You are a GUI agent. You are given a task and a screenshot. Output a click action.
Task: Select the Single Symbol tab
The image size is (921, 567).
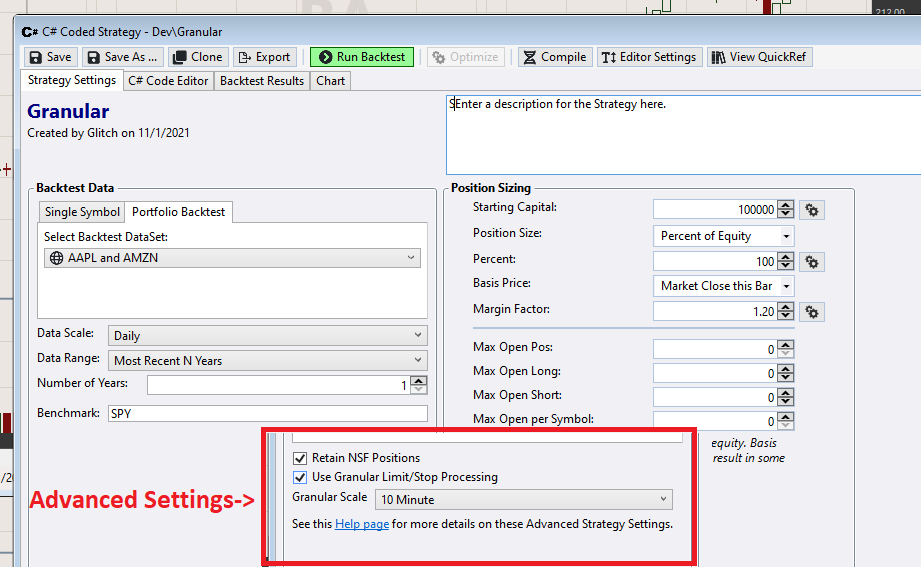pos(82,212)
